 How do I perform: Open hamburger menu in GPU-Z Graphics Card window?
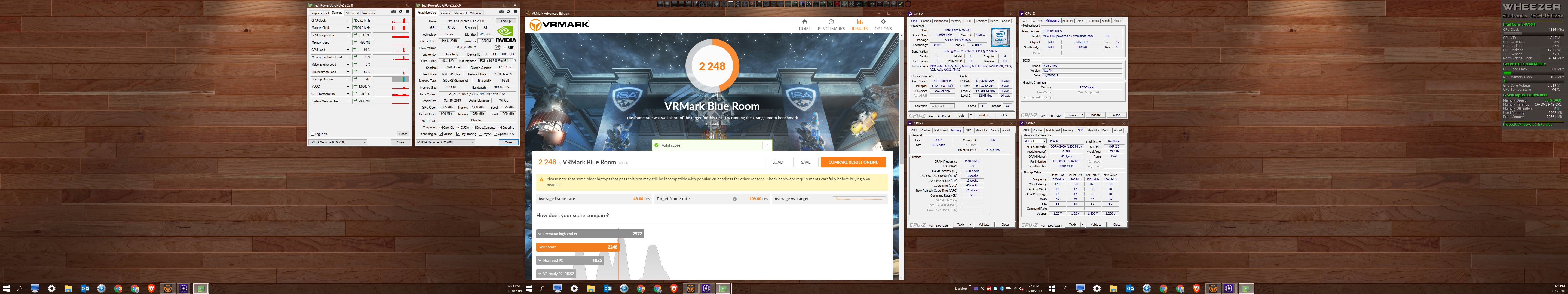(516, 11)
